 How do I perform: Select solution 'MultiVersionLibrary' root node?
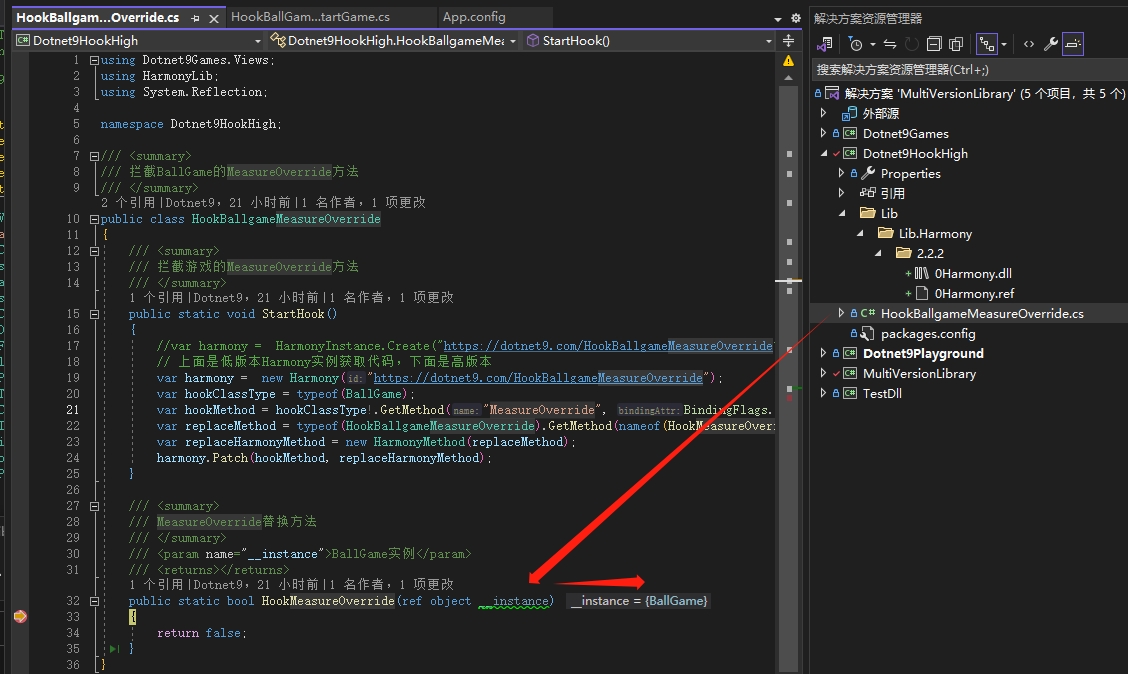(x=984, y=94)
